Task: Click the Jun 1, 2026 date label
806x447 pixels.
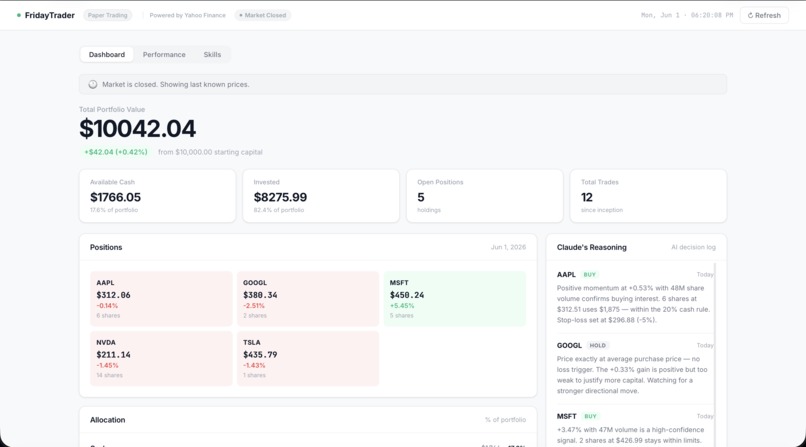Action: pos(508,247)
